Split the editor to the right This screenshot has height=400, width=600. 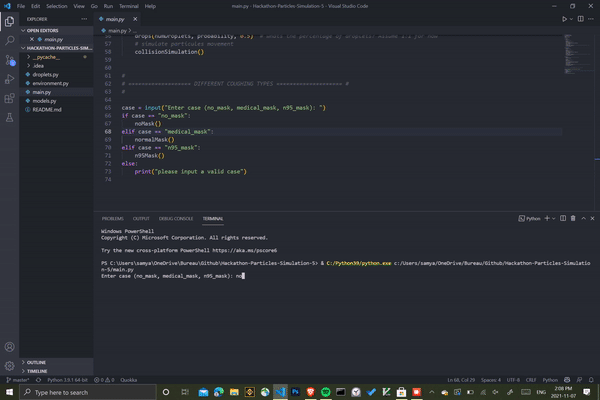[x=583, y=18]
